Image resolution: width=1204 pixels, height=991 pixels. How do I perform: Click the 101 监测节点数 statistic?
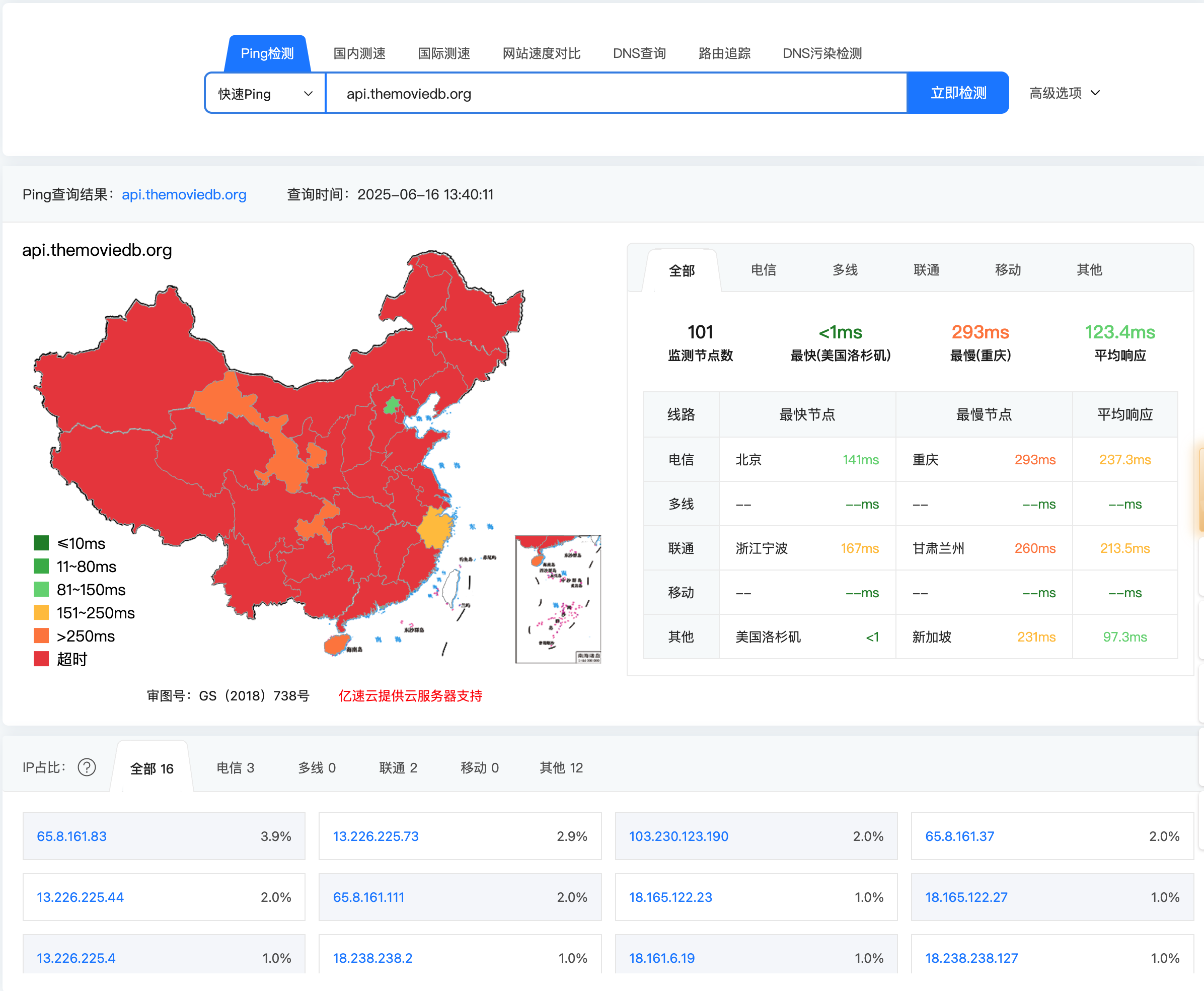click(700, 342)
